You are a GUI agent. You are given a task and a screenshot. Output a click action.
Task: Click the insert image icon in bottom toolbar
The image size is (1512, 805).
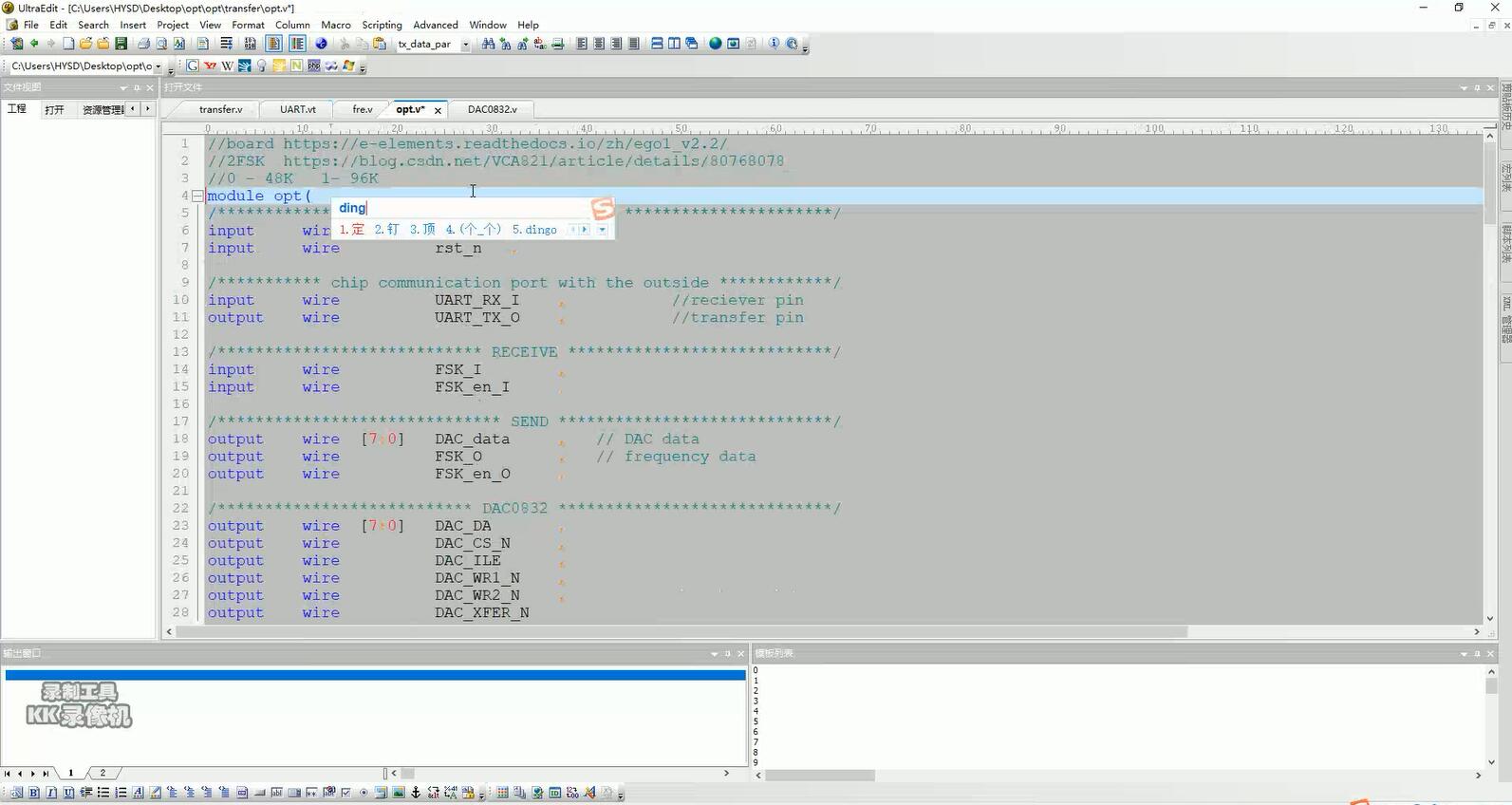coord(399,793)
